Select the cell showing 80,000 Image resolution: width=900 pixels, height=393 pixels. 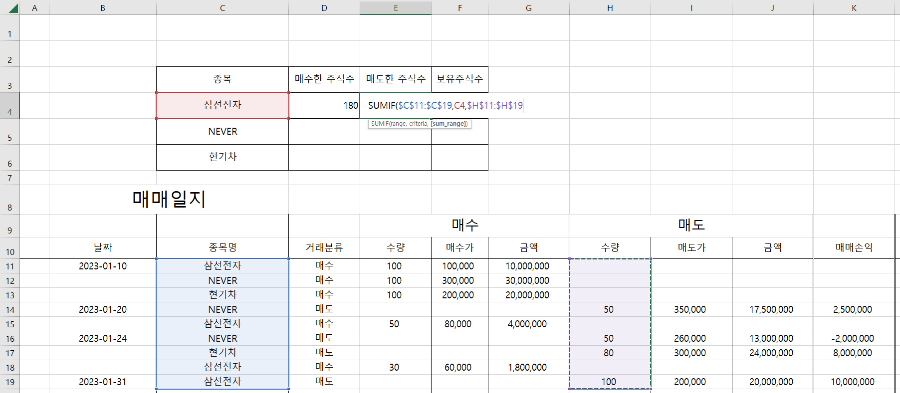[460, 324]
